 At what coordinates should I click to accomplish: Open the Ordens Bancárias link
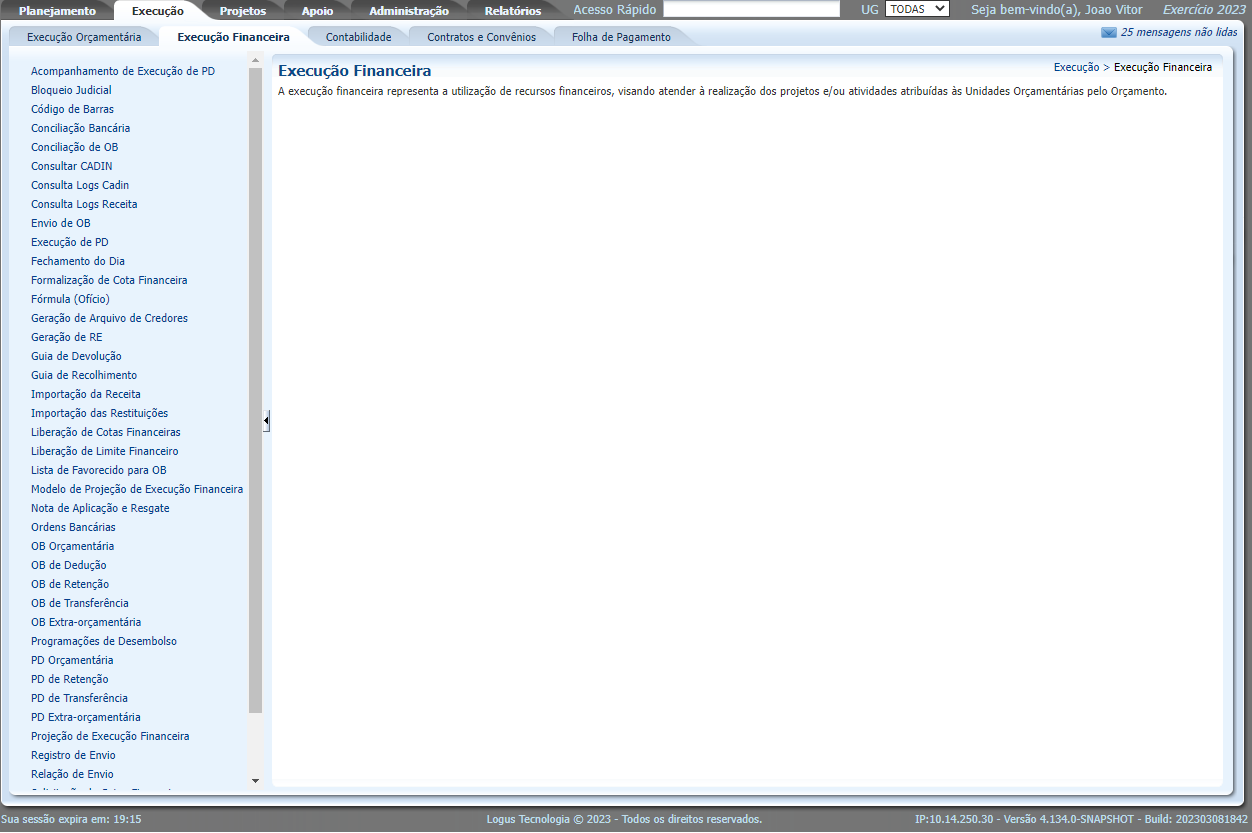pyautogui.click(x=73, y=527)
